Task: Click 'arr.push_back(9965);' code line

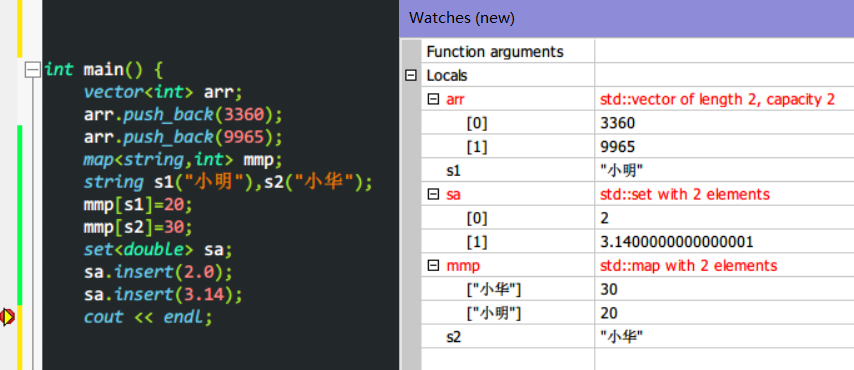Action: click(x=184, y=137)
